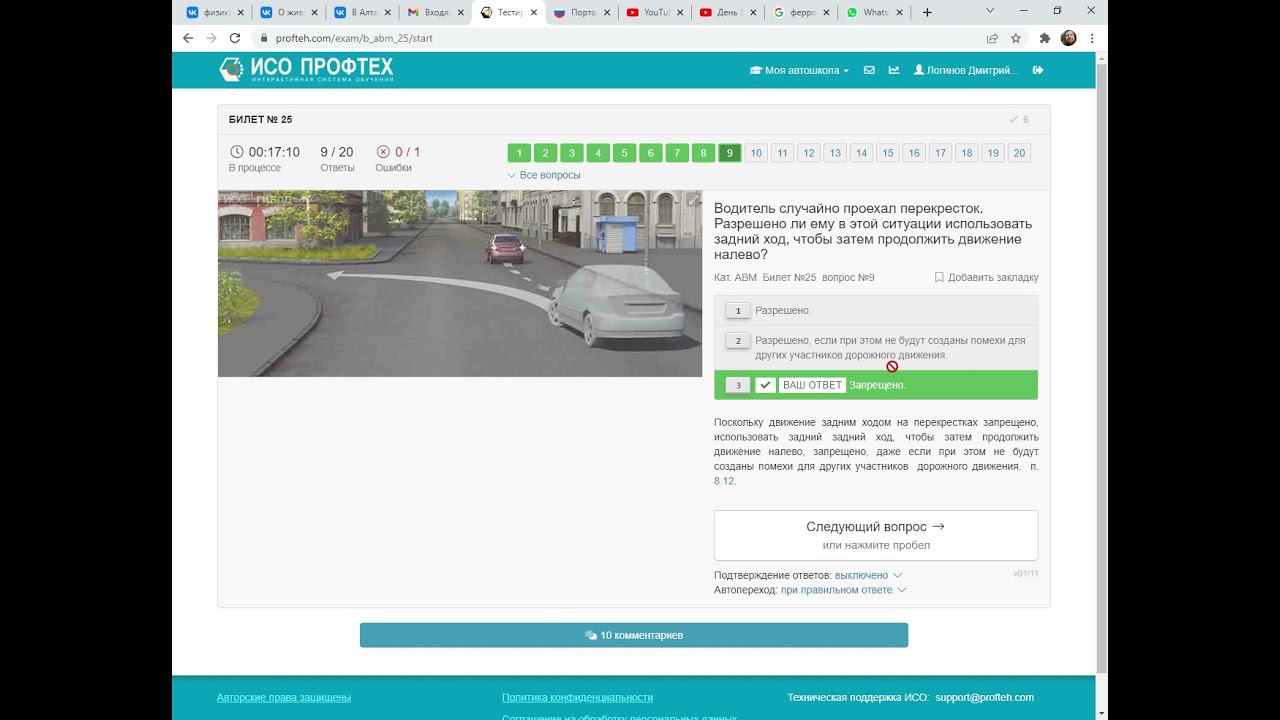This screenshot has height=720, width=1280.
Task: Click the ISO Profteh logo
Action: pyautogui.click(x=306, y=69)
